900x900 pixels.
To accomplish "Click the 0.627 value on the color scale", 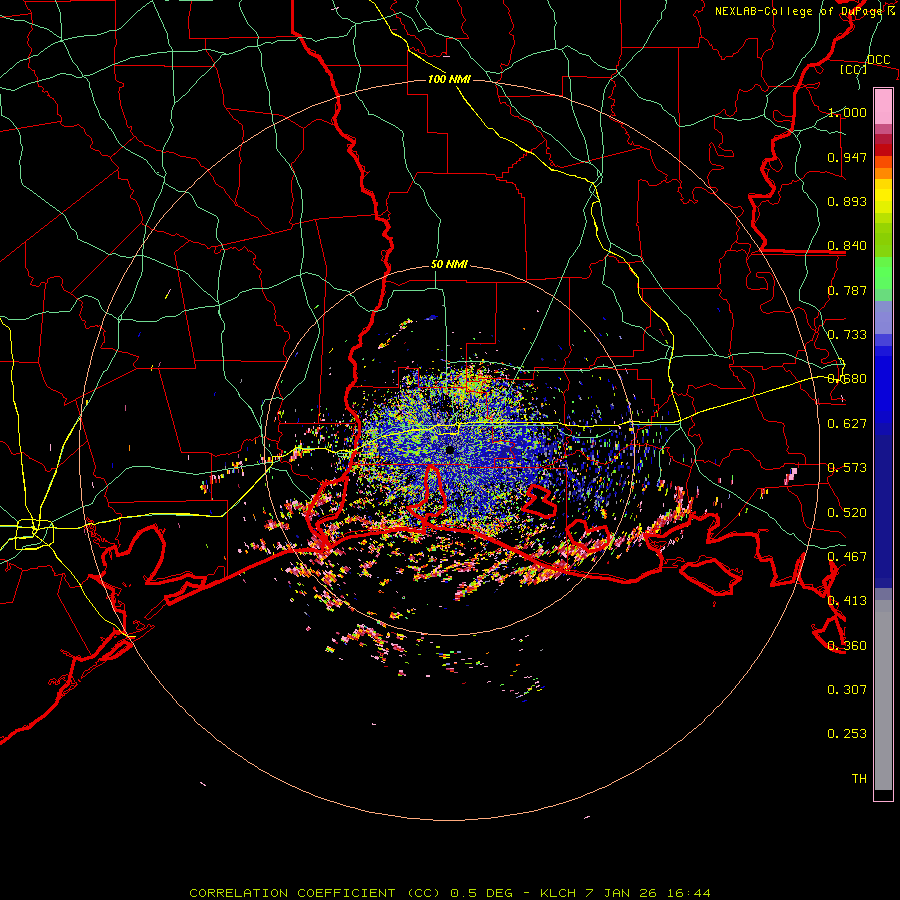I will (x=847, y=424).
